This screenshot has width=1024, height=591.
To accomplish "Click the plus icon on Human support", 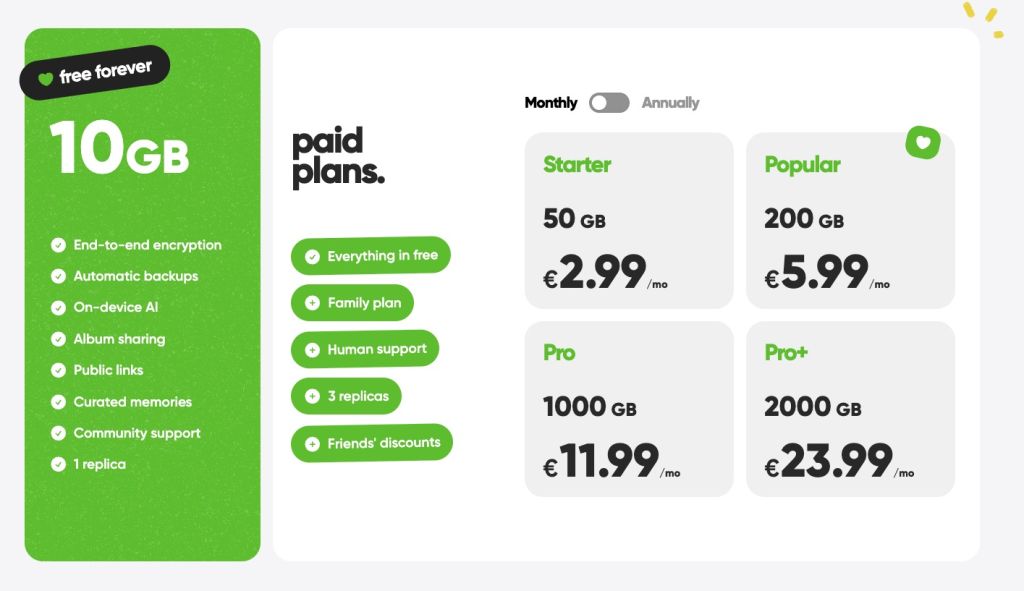I will pyautogui.click(x=312, y=350).
